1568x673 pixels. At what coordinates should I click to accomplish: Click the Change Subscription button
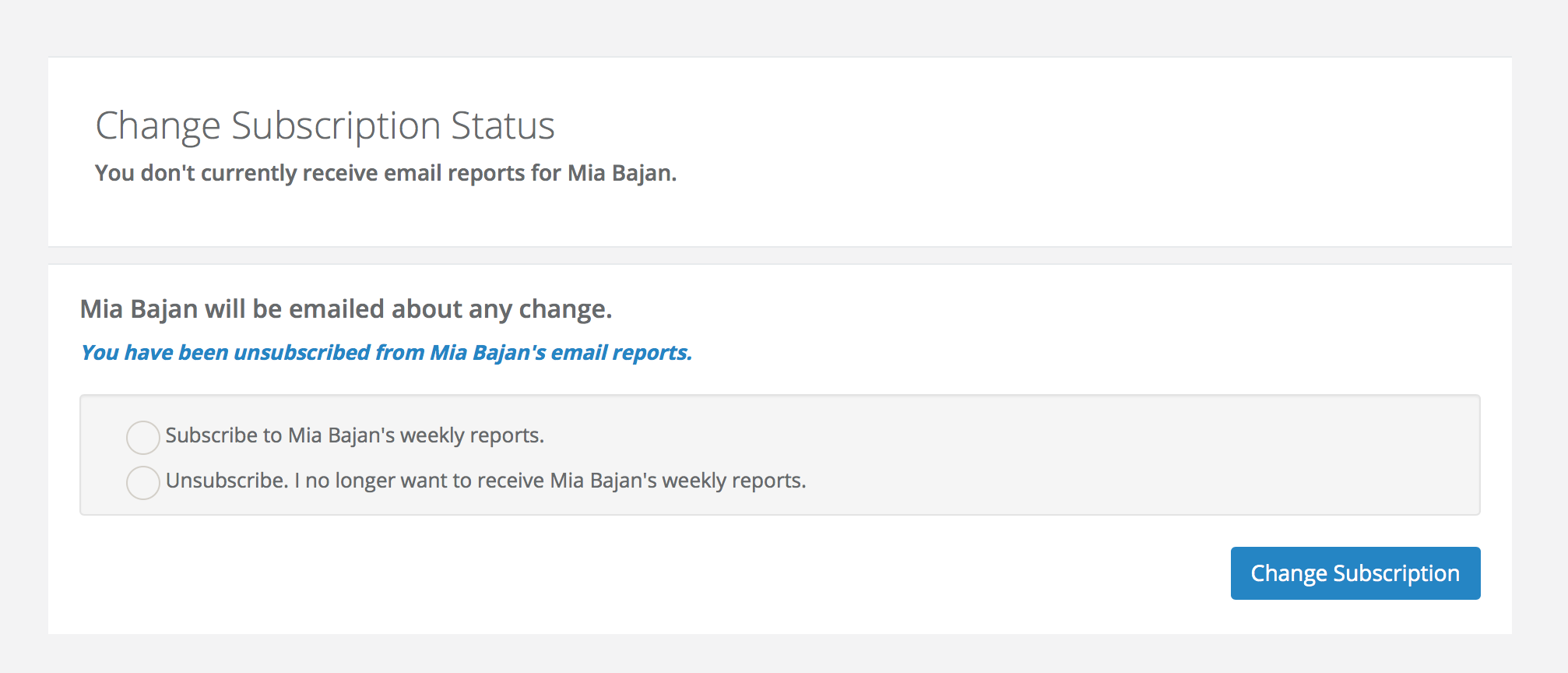pyautogui.click(x=1355, y=573)
